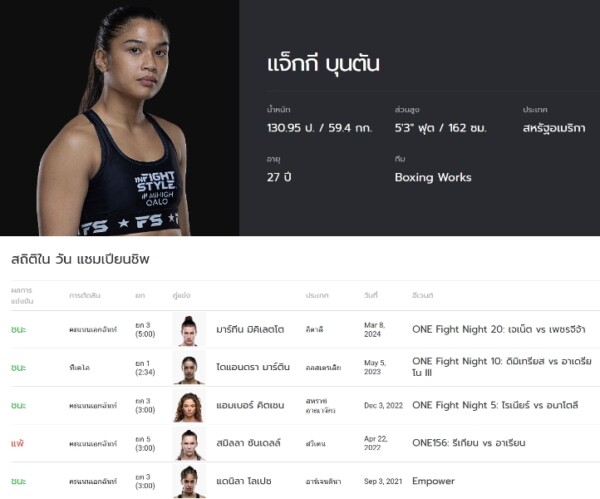Open ONE Fight Night 20 event link
600x499 pixels.
[x=499, y=329]
